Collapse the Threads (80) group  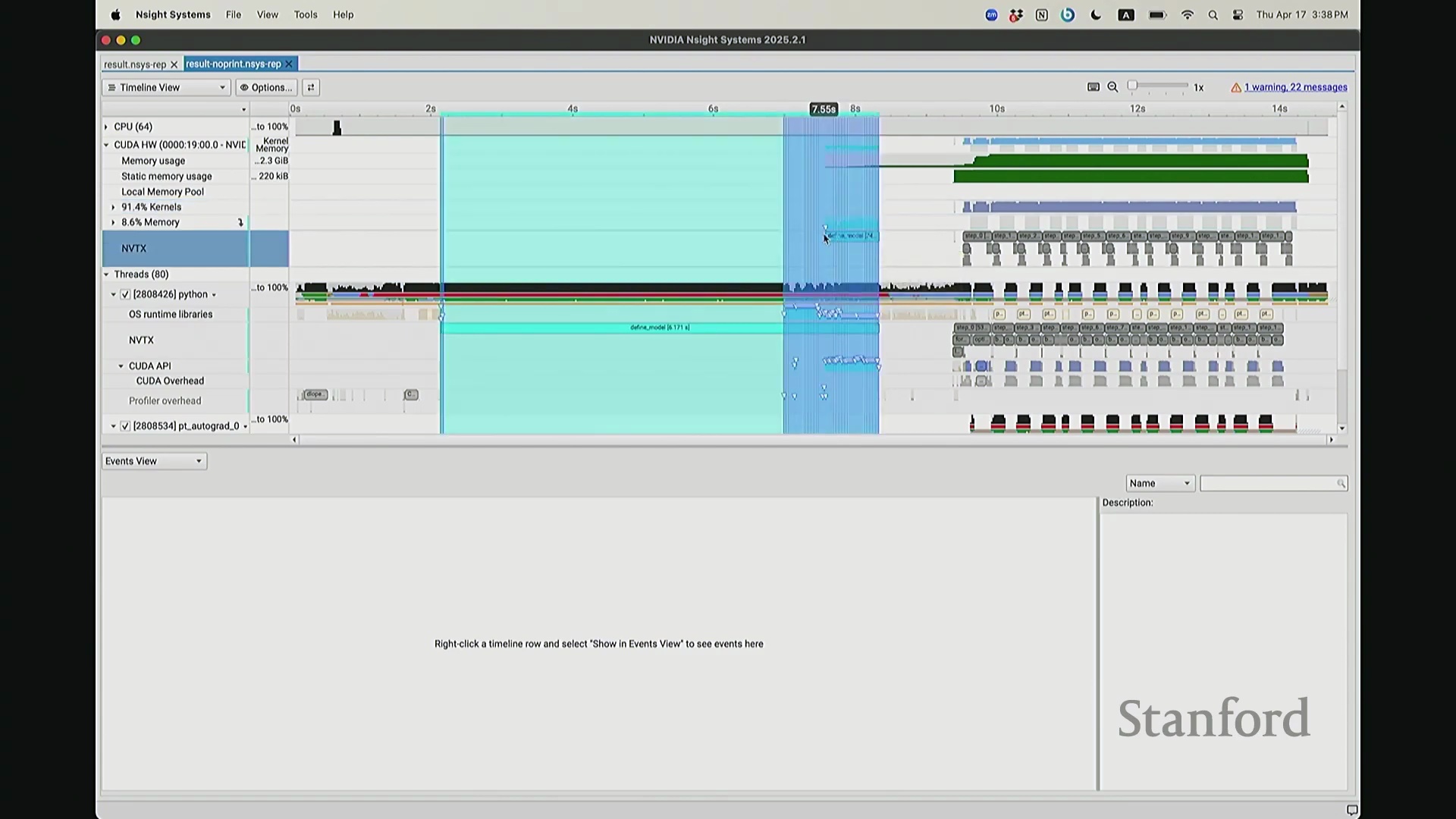click(x=106, y=275)
